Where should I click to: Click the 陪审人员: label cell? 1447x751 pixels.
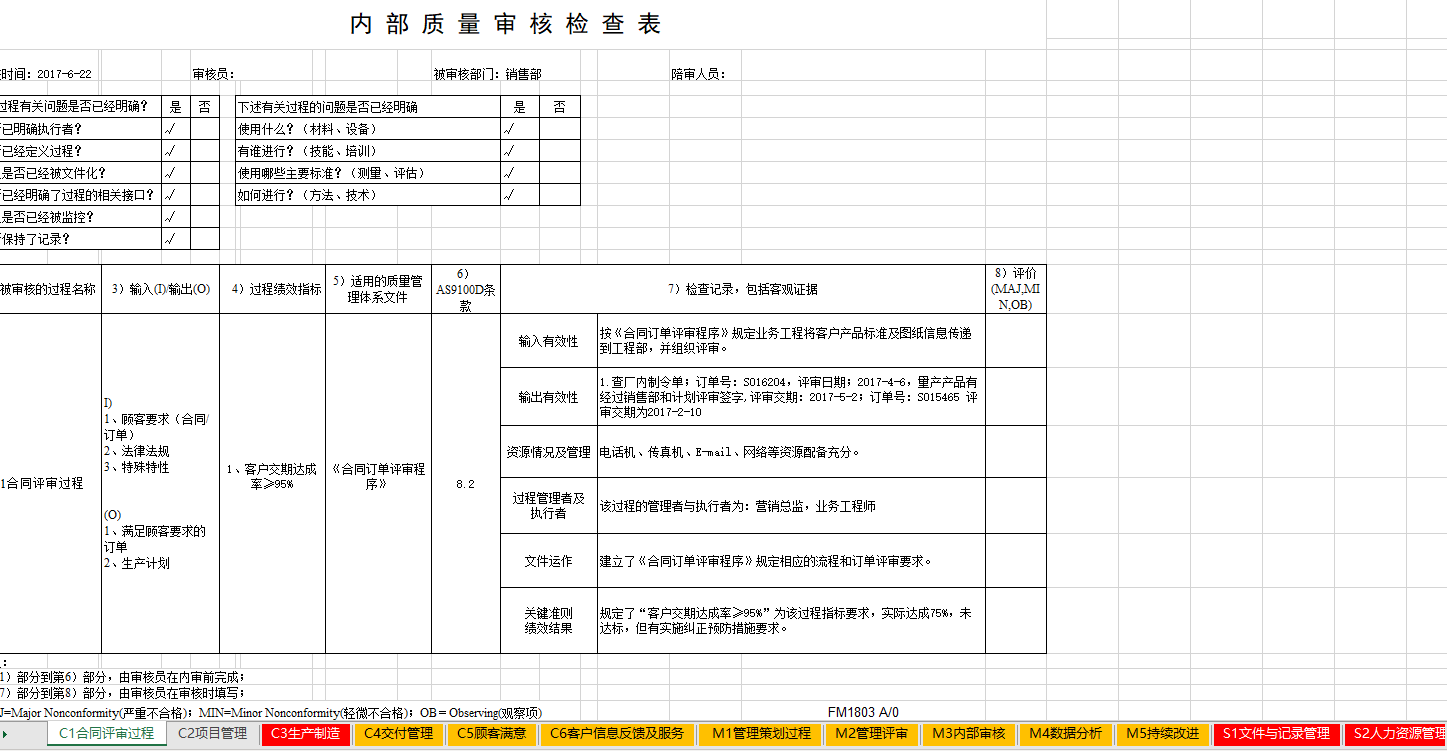click(698, 74)
